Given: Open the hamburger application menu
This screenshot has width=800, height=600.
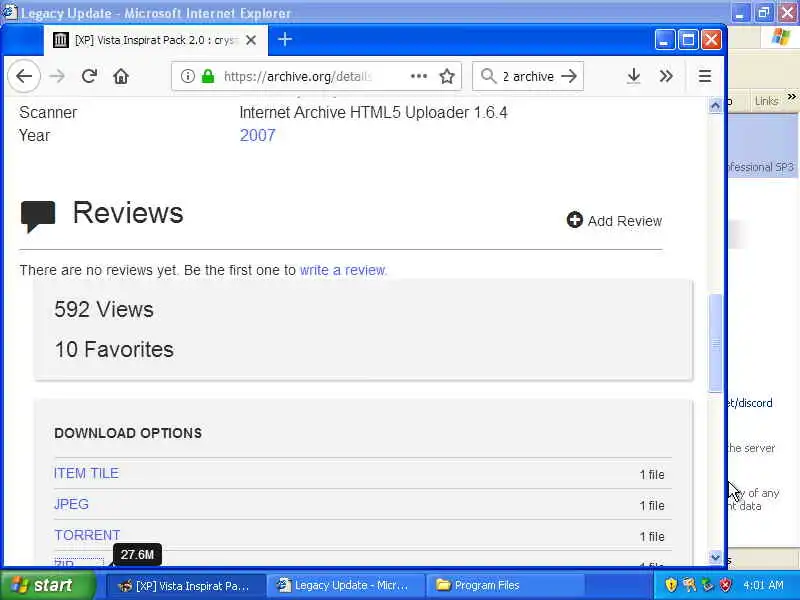Looking at the screenshot, I should [705, 77].
